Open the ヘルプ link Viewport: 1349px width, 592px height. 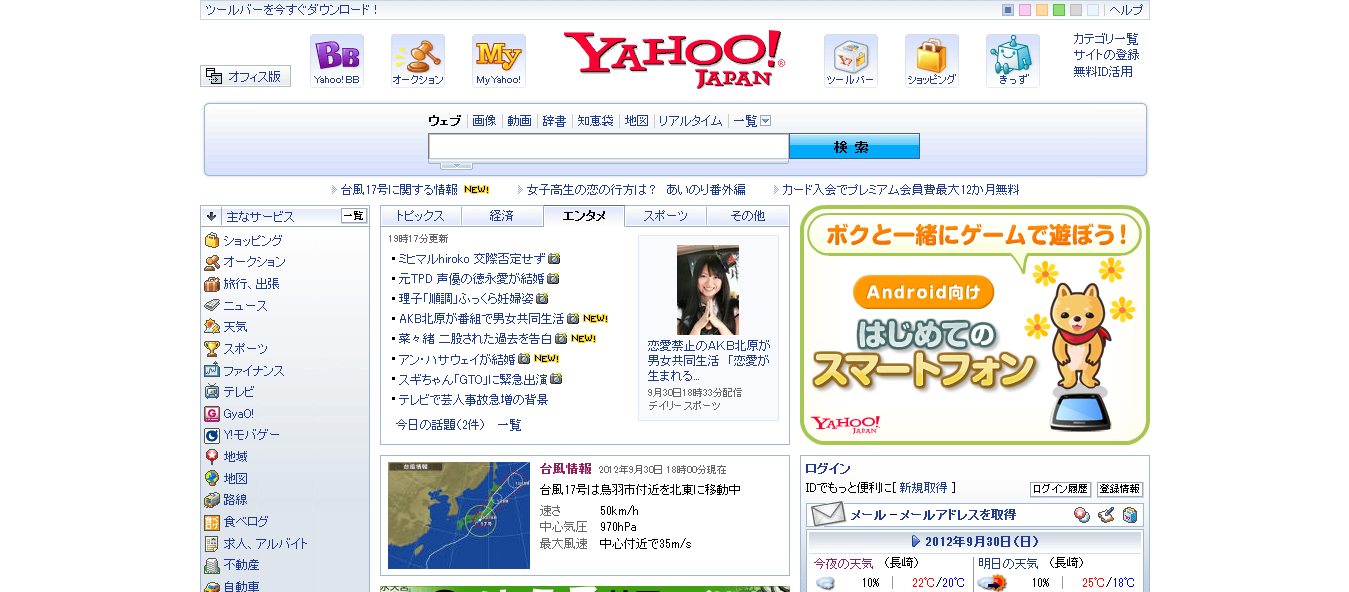point(1126,10)
